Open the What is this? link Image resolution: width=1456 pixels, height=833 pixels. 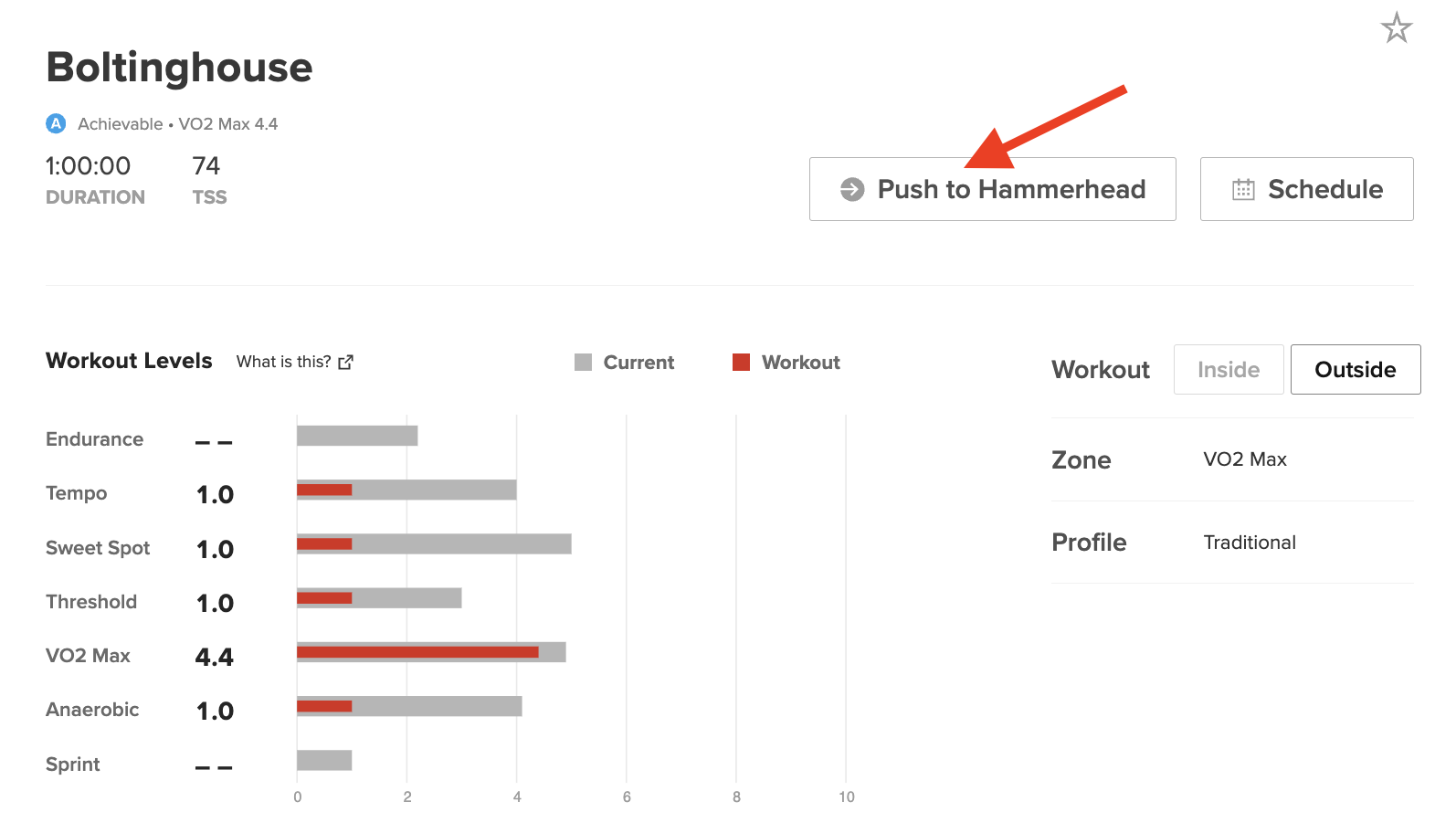(284, 362)
